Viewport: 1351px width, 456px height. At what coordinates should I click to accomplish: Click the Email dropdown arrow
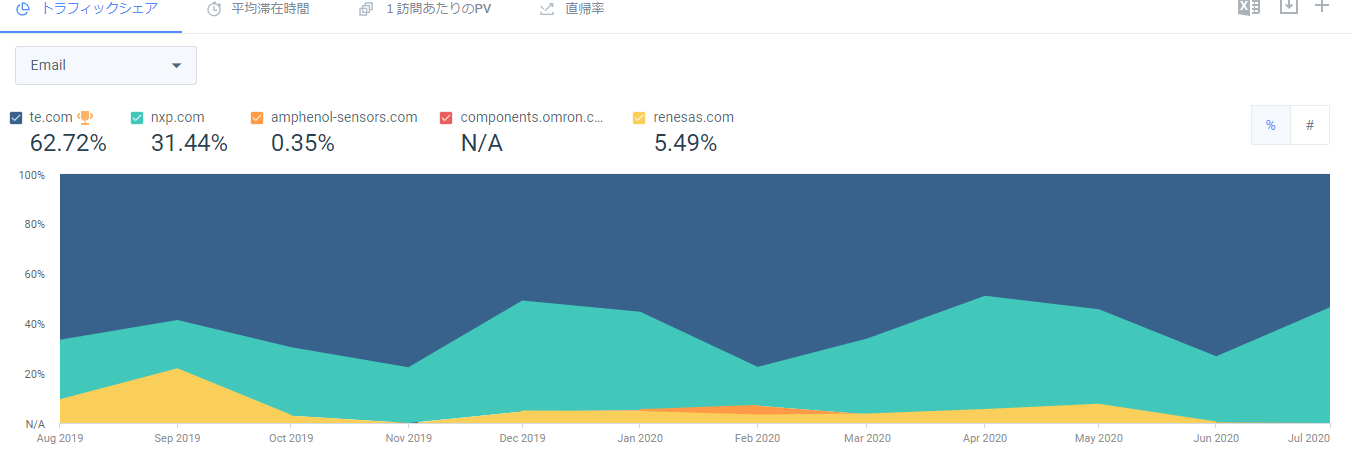[177, 65]
